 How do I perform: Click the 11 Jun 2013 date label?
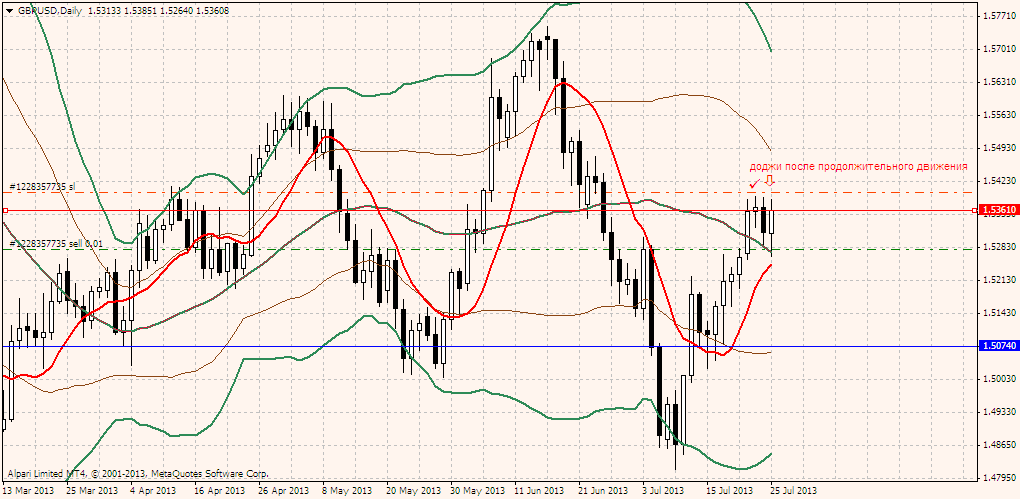coord(538,490)
